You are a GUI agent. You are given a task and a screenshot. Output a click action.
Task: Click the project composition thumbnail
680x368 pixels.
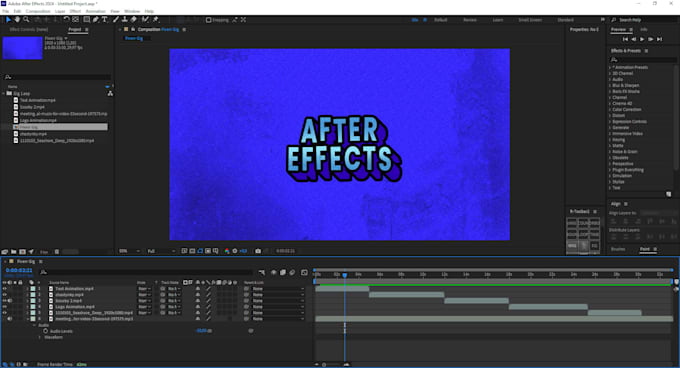(23, 47)
